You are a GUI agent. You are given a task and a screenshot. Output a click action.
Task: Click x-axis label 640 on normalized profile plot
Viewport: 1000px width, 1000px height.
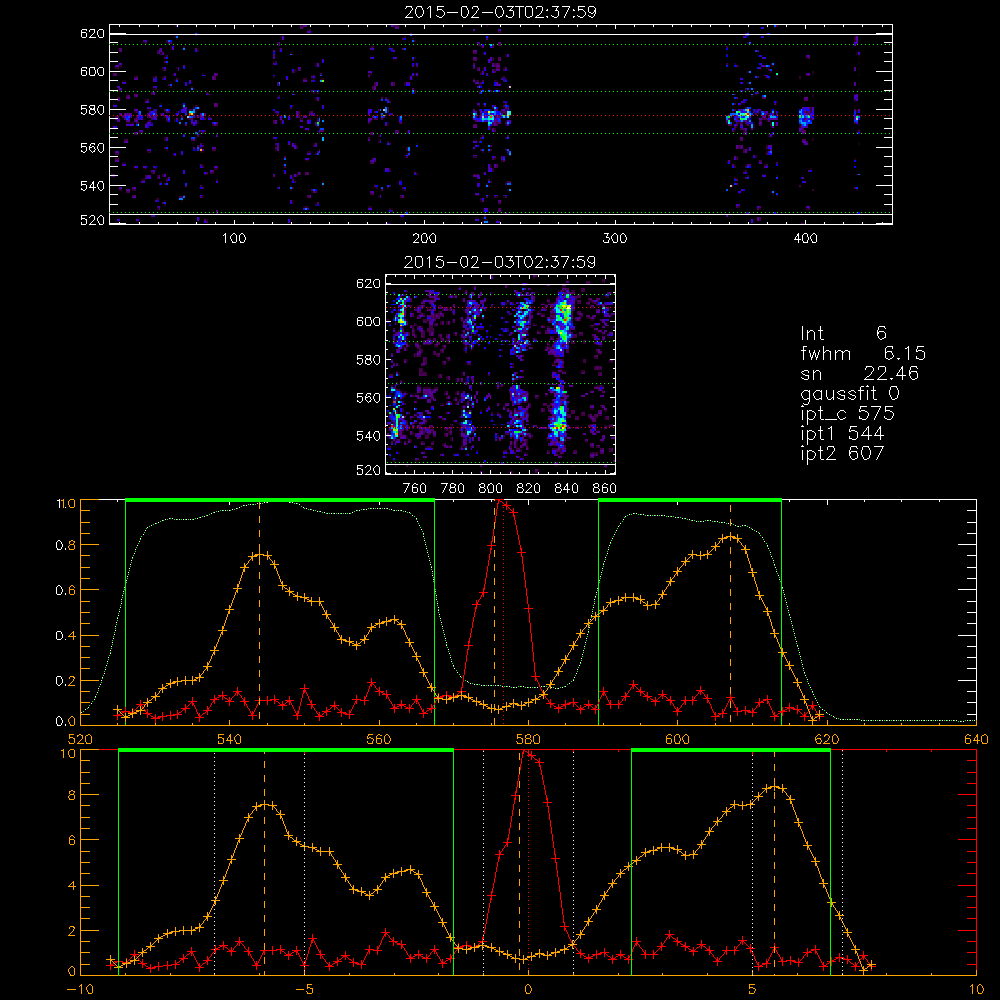point(976,740)
